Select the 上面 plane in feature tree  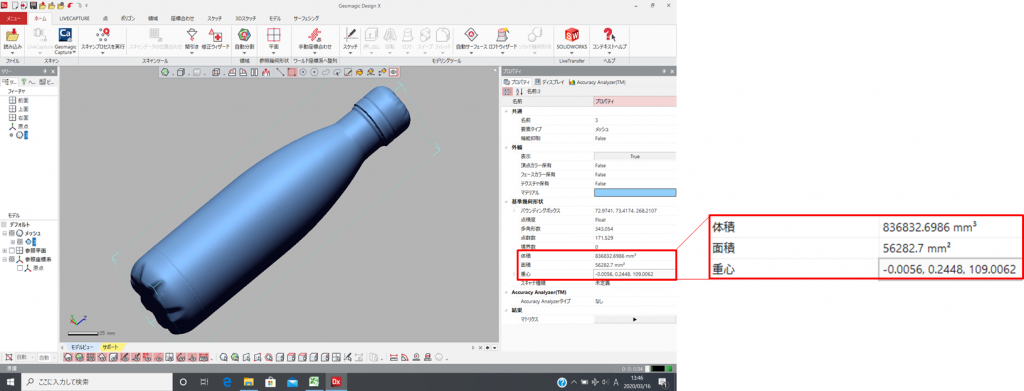point(18,109)
